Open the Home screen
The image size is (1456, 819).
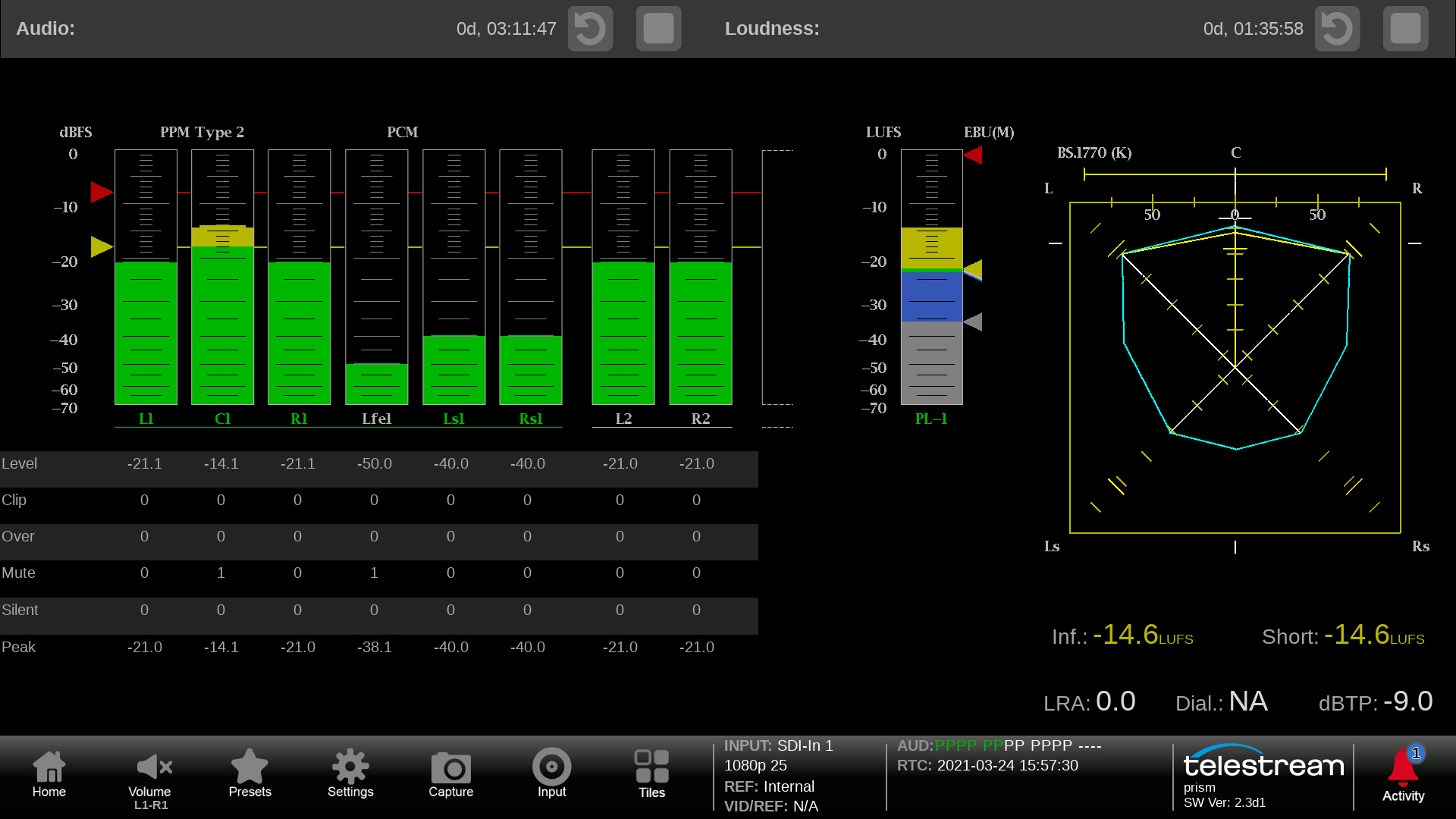[49, 774]
